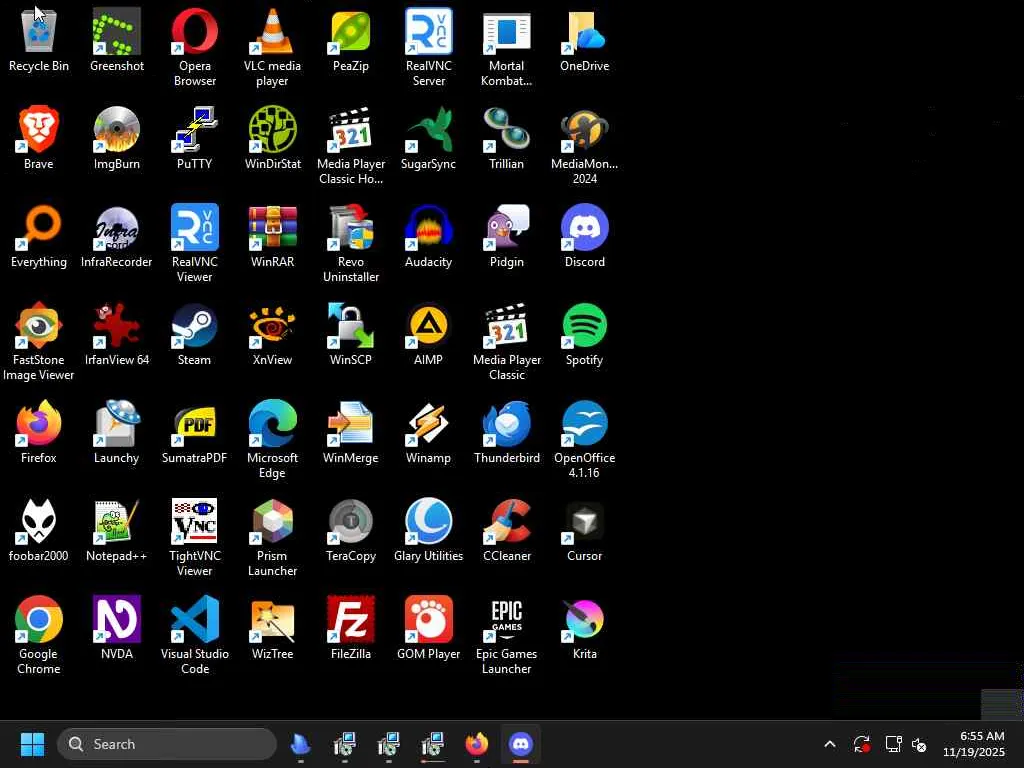The image size is (1024, 768).
Task: Click the Everything search icon
Action: click(x=39, y=227)
